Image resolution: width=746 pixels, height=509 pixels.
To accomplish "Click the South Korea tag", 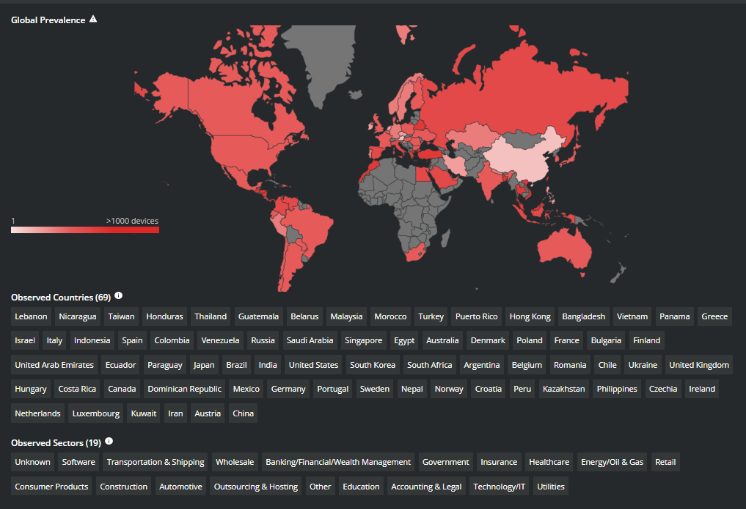I will (373, 365).
